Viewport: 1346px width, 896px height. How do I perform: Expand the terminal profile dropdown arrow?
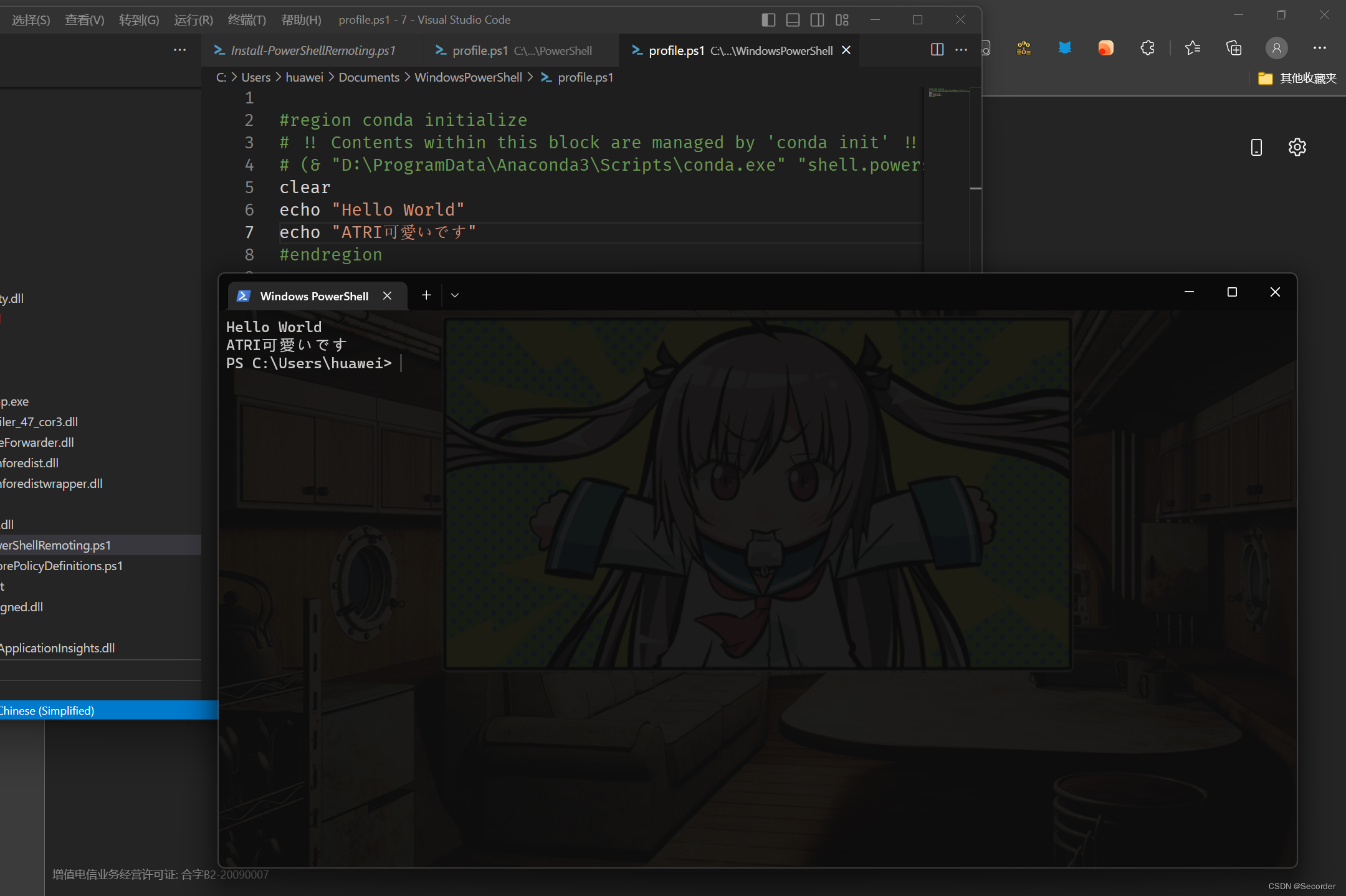point(455,295)
